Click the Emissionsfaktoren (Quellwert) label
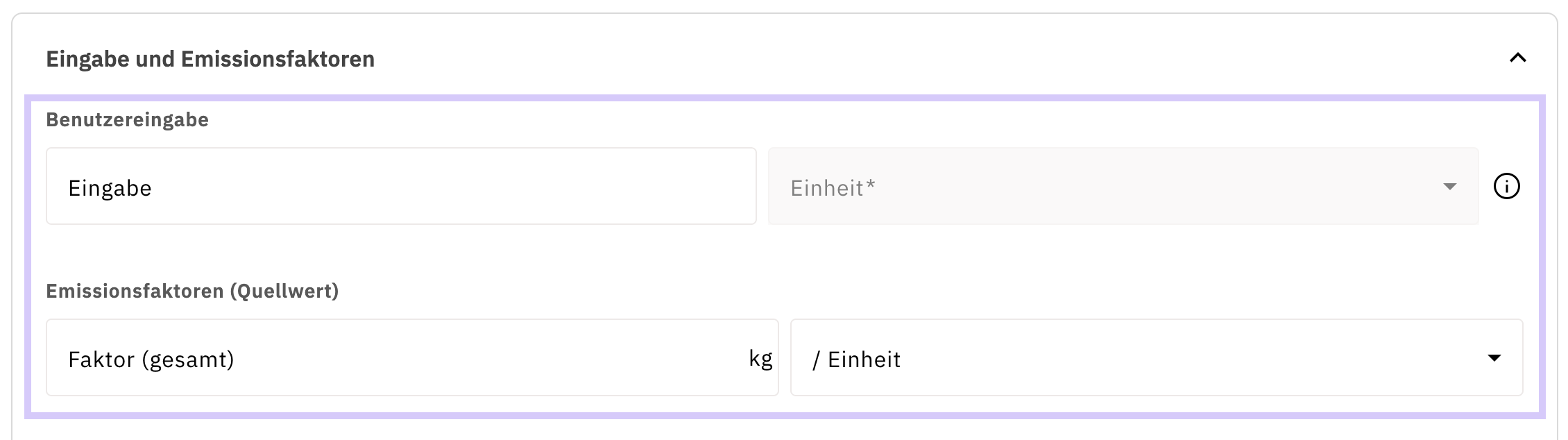Viewport: 1568px width, 440px height. pyautogui.click(x=192, y=291)
